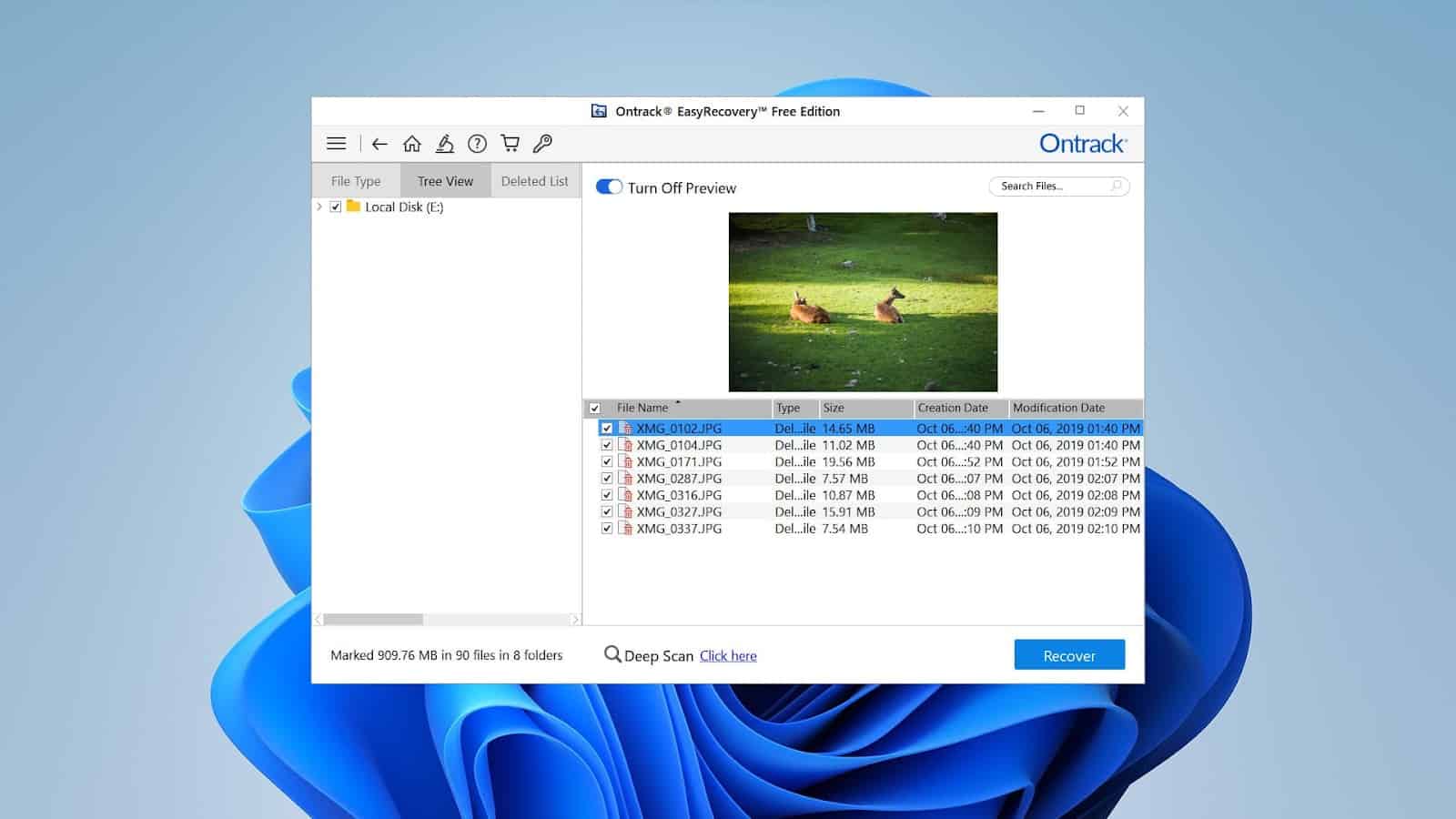Select the XMG_0287.JPG file name
1456x819 pixels.
pos(679,478)
